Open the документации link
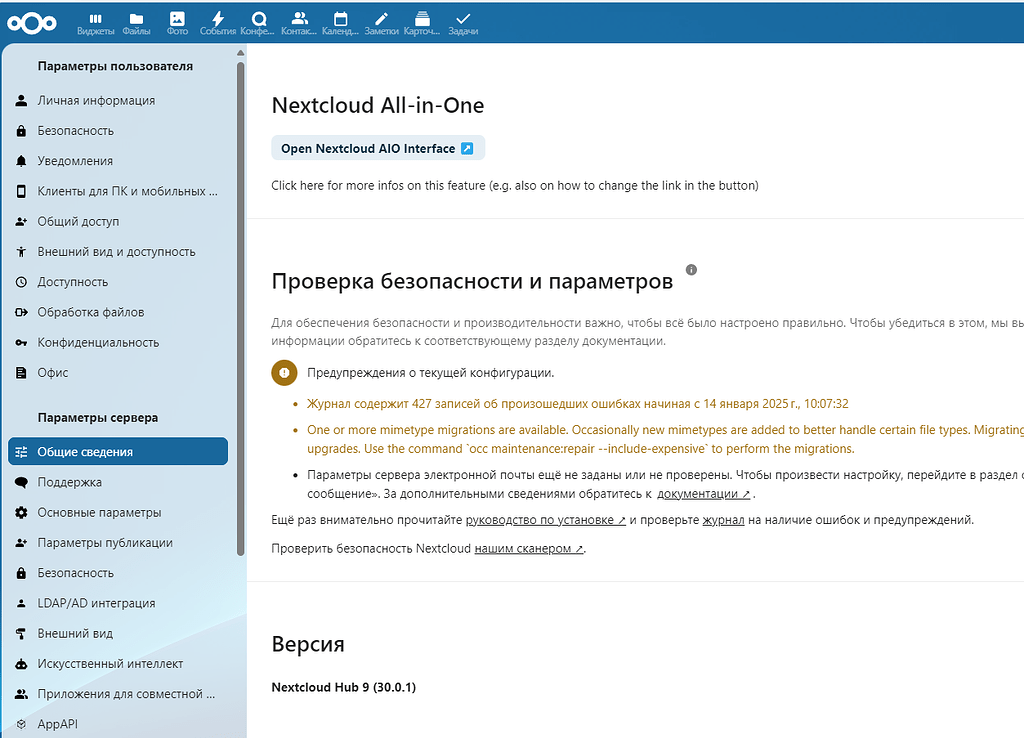 pyautogui.click(x=699, y=493)
